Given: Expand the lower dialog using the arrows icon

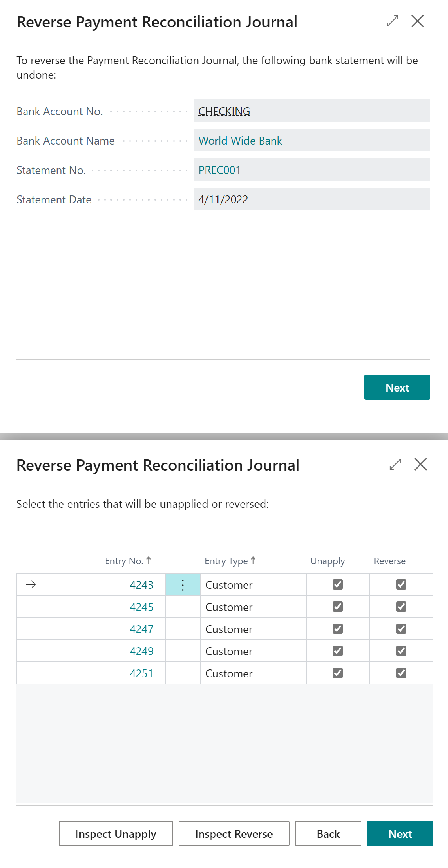Looking at the screenshot, I should point(395,464).
